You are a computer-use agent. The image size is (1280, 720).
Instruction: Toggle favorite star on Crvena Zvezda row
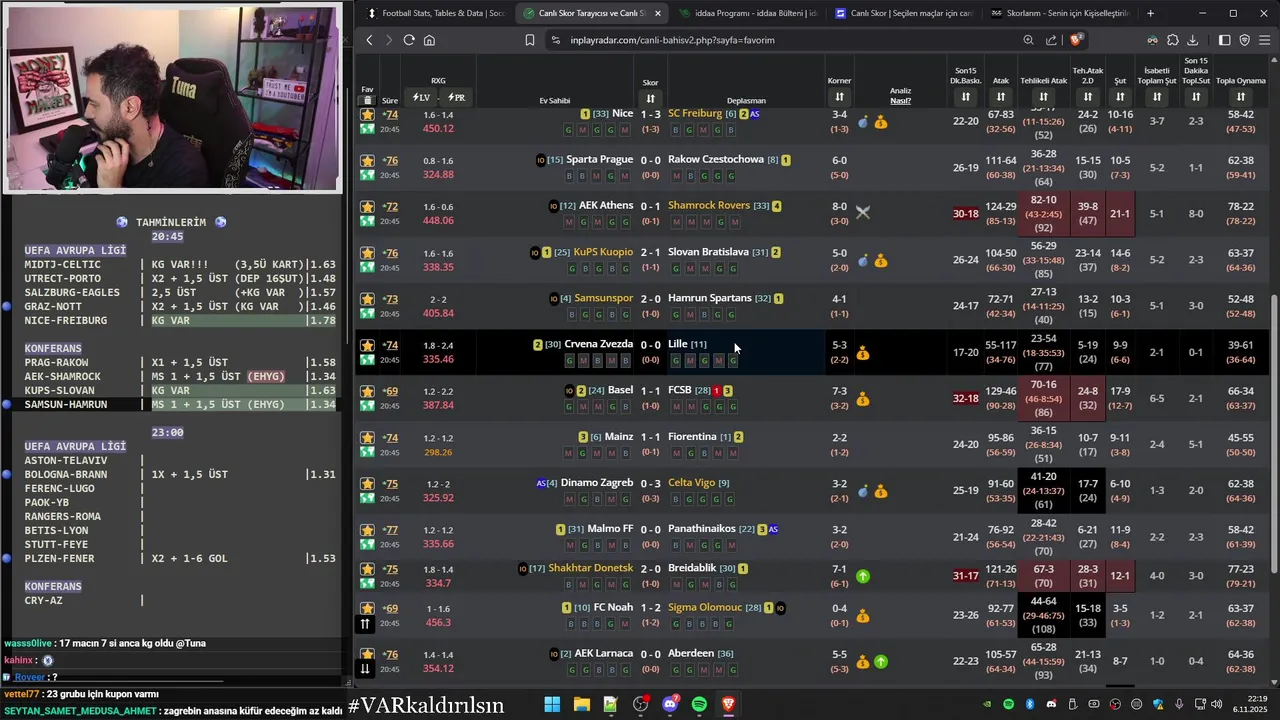367,345
